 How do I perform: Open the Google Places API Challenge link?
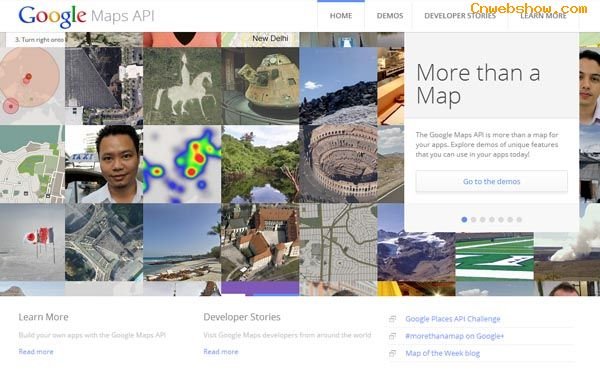(x=453, y=319)
